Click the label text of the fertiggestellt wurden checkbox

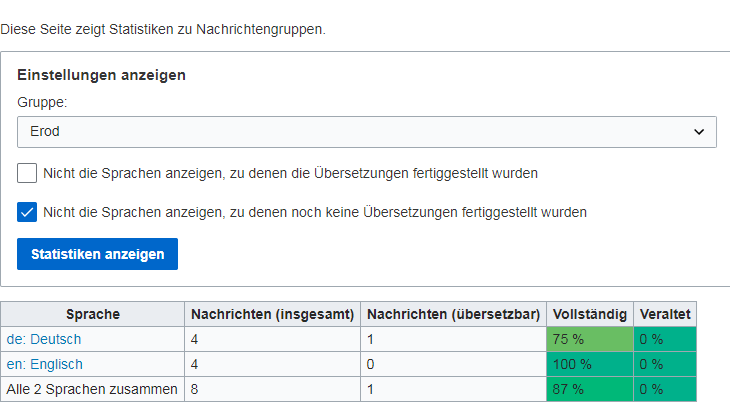point(290,173)
